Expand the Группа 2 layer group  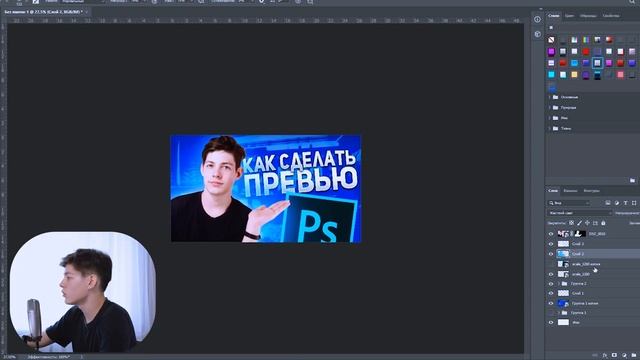point(559,284)
